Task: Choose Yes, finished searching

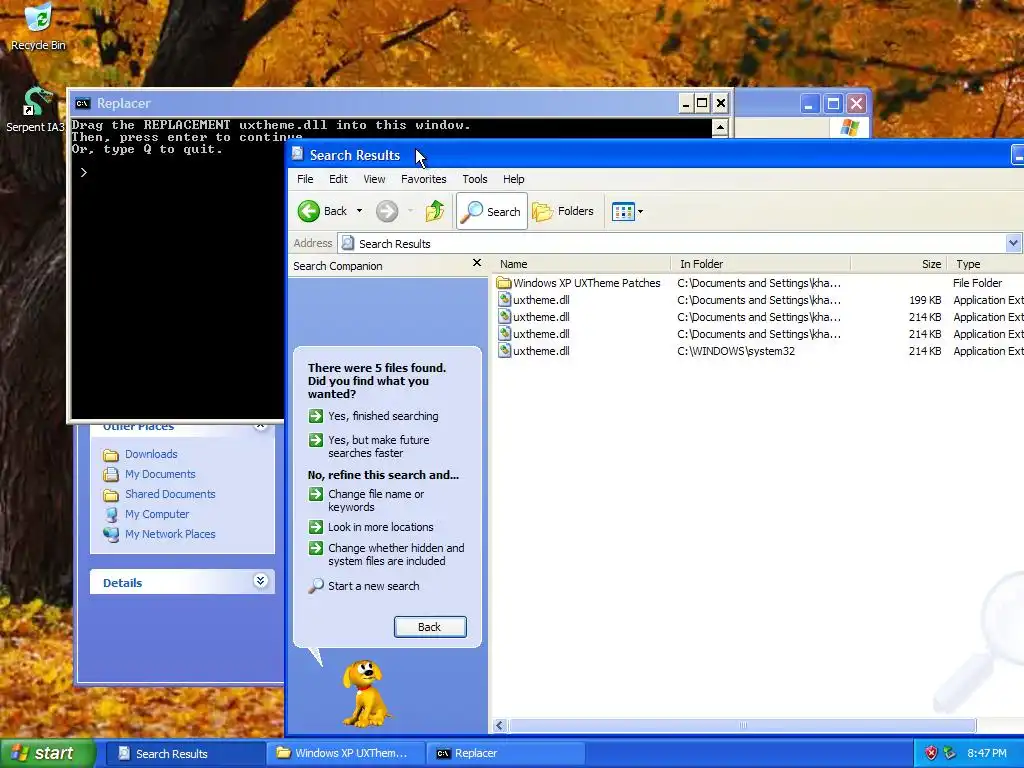Action: [x=383, y=416]
